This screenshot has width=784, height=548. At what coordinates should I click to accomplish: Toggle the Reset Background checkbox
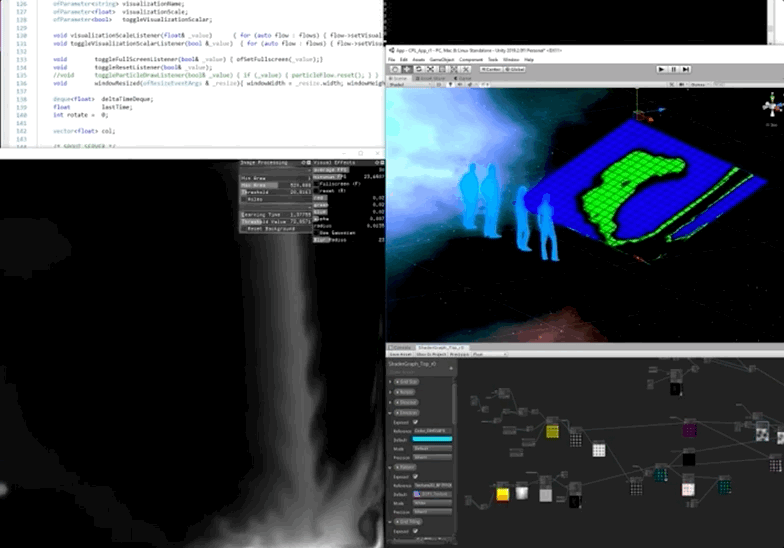tap(244, 228)
